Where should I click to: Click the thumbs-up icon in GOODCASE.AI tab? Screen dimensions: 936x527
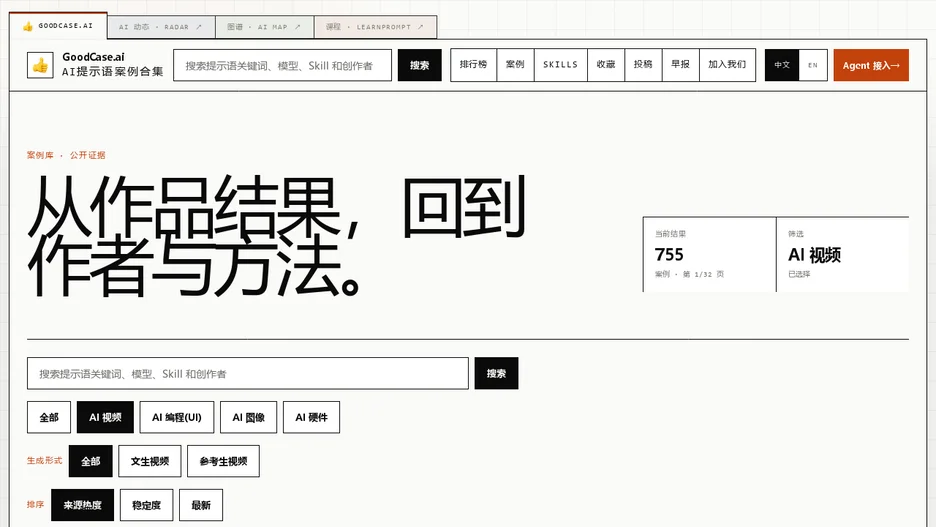tap(27, 26)
